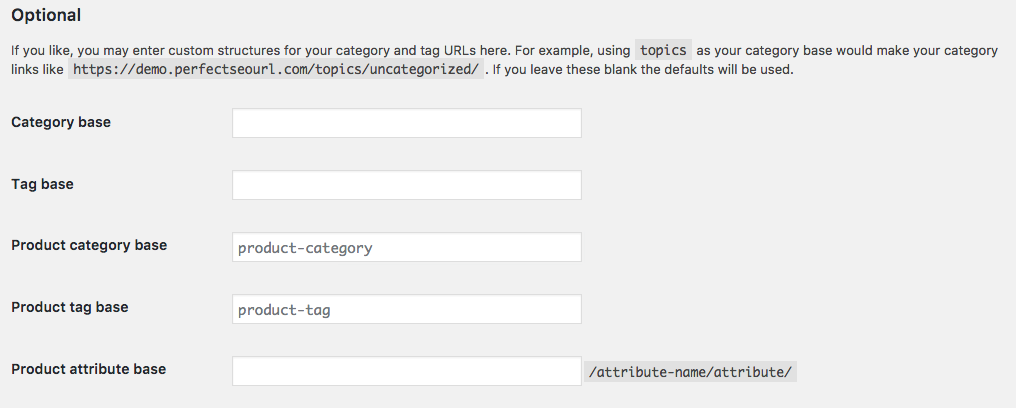The width and height of the screenshot is (1016, 408).
Task: Click the "product-category" placeholder text
Action: pyautogui.click(x=305, y=248)
